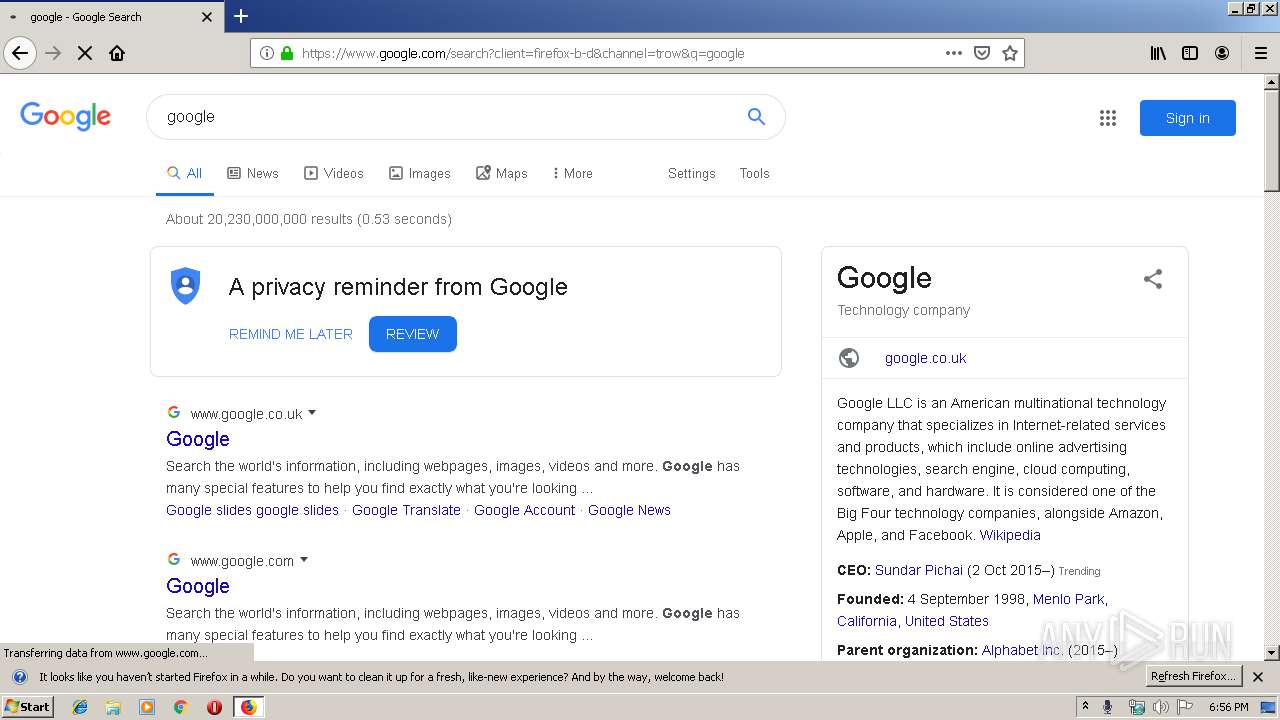This screenshot has height=720, width=1280.
Task: Open Google Translate sitelink
Action: tap(406, 510)
